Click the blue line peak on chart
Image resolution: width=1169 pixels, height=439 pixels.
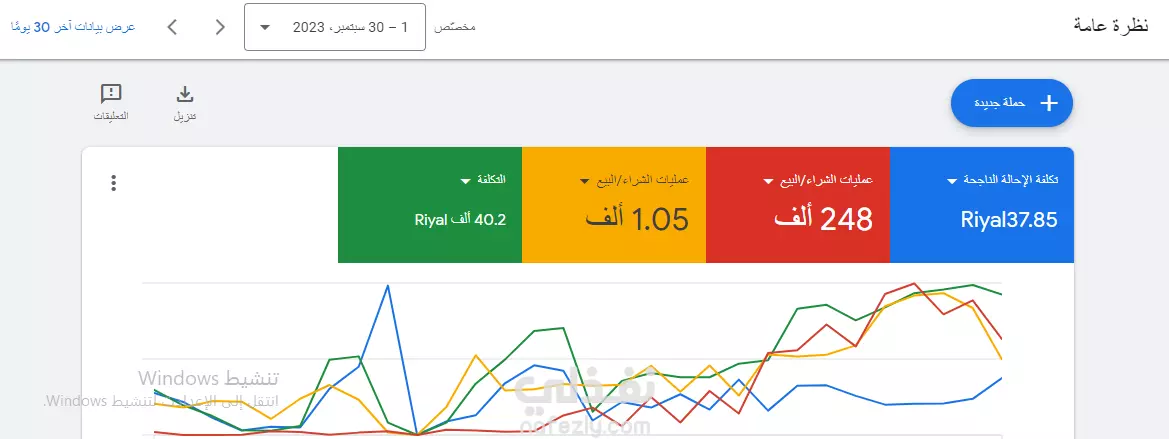pyautogui.click(x=388, y=285)
